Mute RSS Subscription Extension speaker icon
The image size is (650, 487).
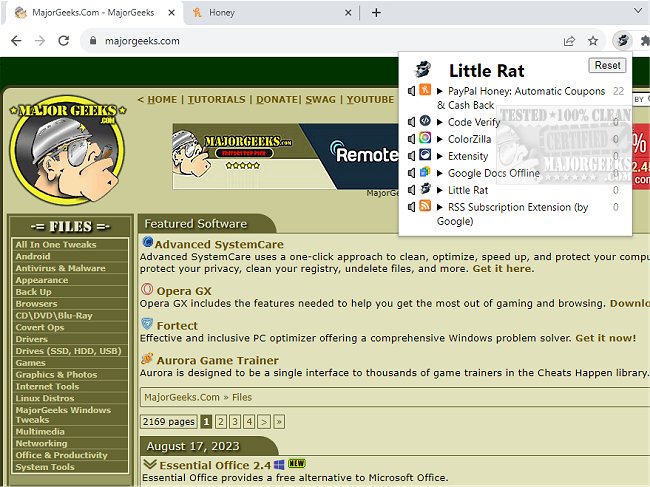pos(411,207)
